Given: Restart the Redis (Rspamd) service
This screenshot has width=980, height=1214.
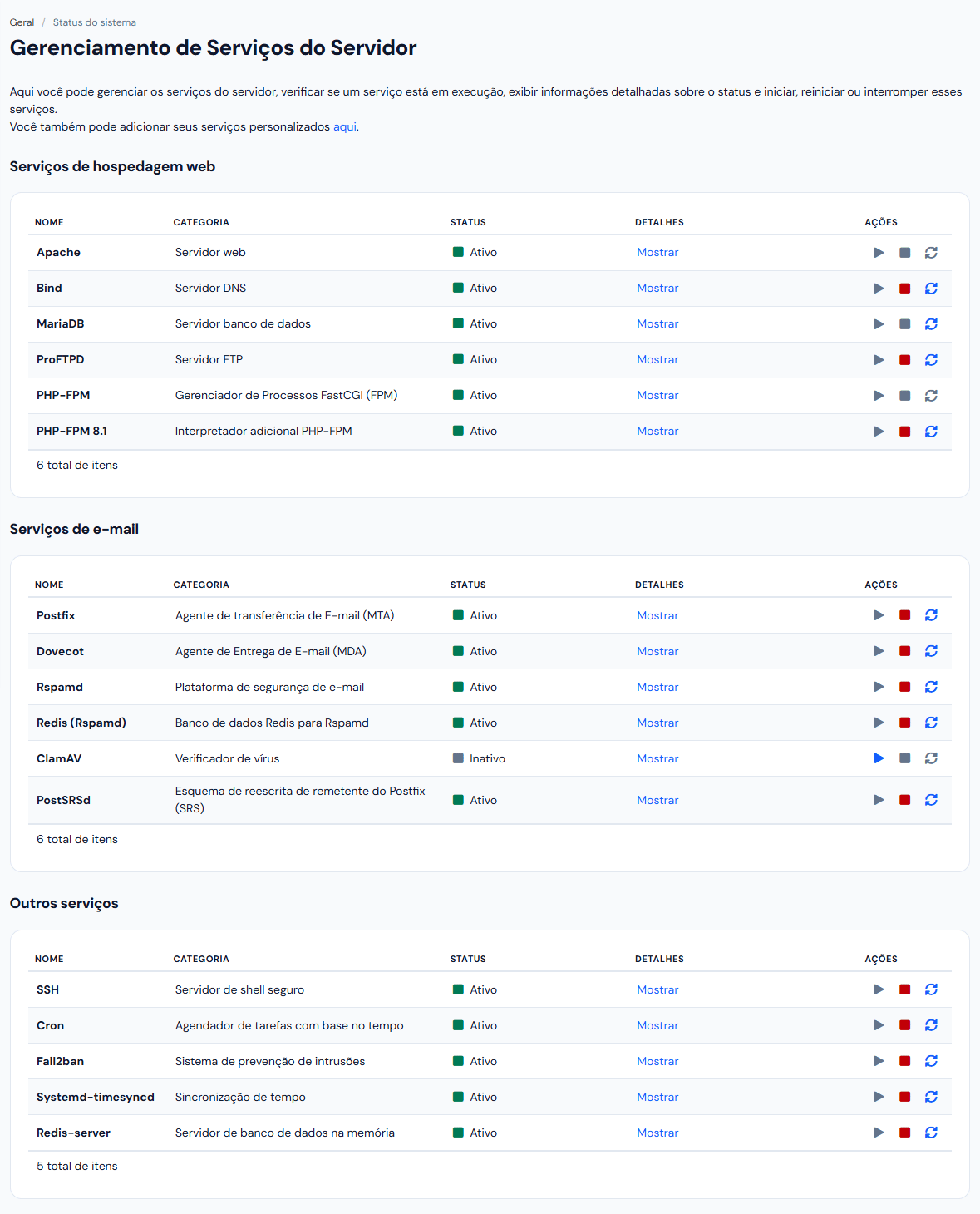Looking at the screenshot, I should click(932, 723).
